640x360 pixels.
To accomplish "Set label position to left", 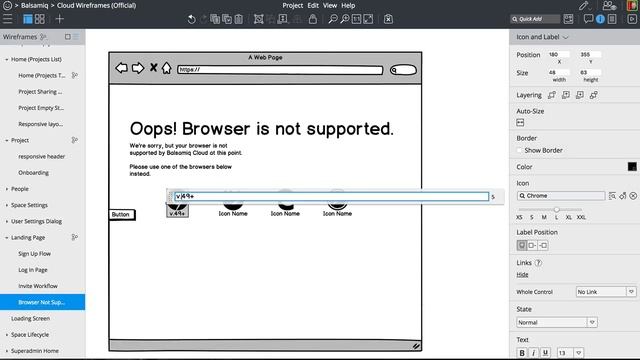I will pos(543,245).
